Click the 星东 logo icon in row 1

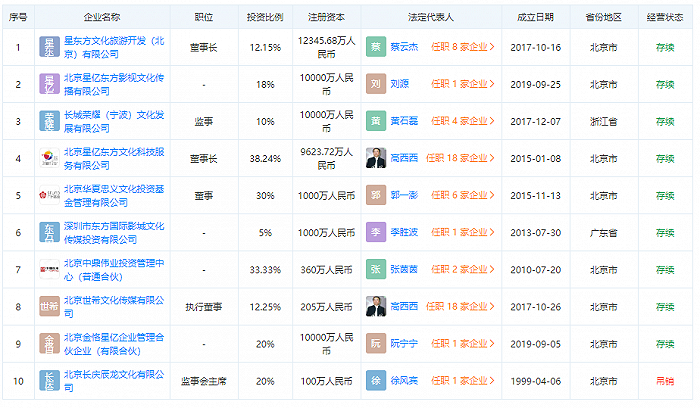50,47
